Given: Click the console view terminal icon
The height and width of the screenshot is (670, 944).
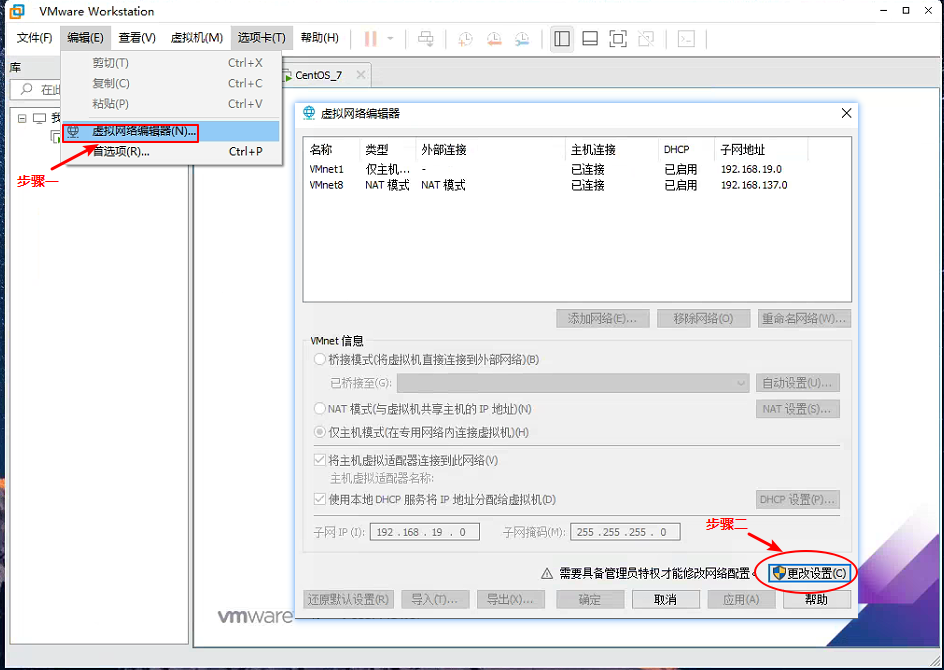Looking at the screenshot, I should pyautogui.click(x=686, y=39).
